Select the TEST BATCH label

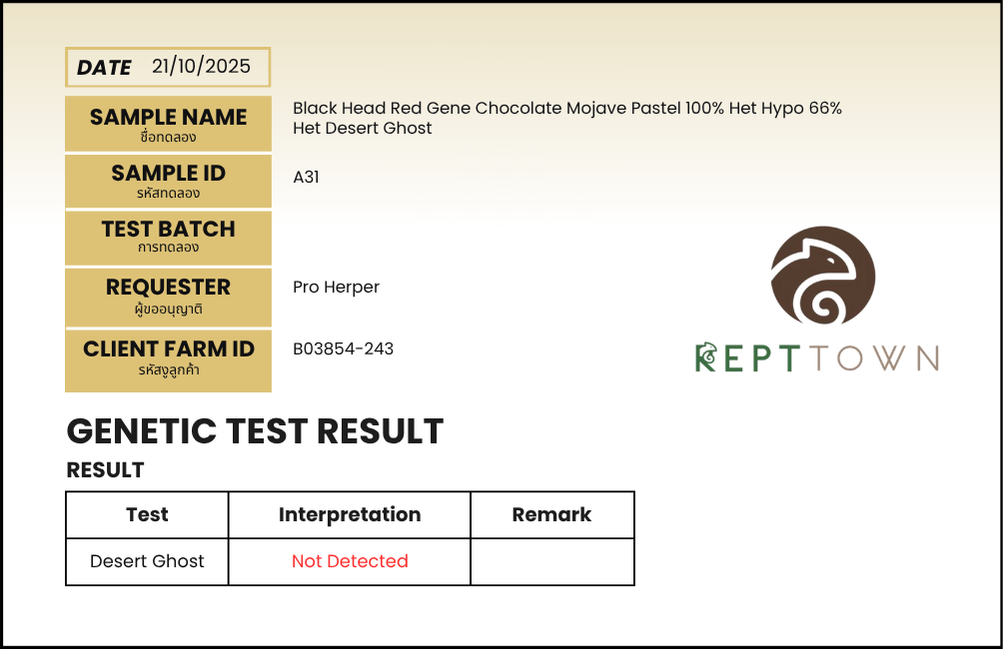[x=168, y=236]
